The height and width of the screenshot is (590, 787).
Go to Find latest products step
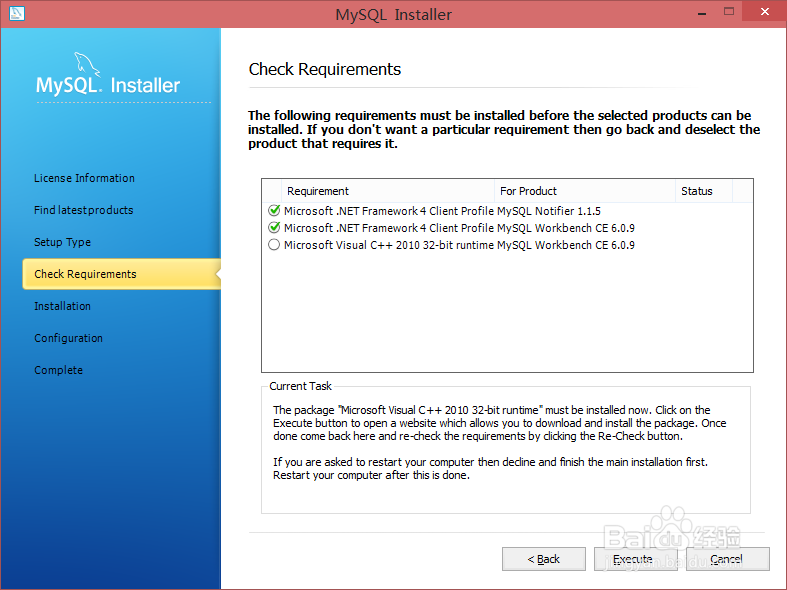[83, 210]
